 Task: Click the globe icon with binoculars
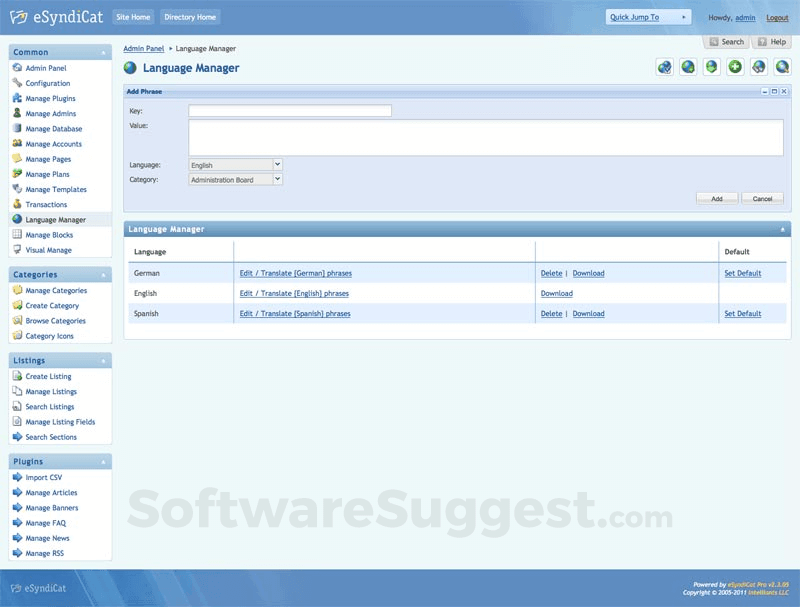click(x=757, y=66)
